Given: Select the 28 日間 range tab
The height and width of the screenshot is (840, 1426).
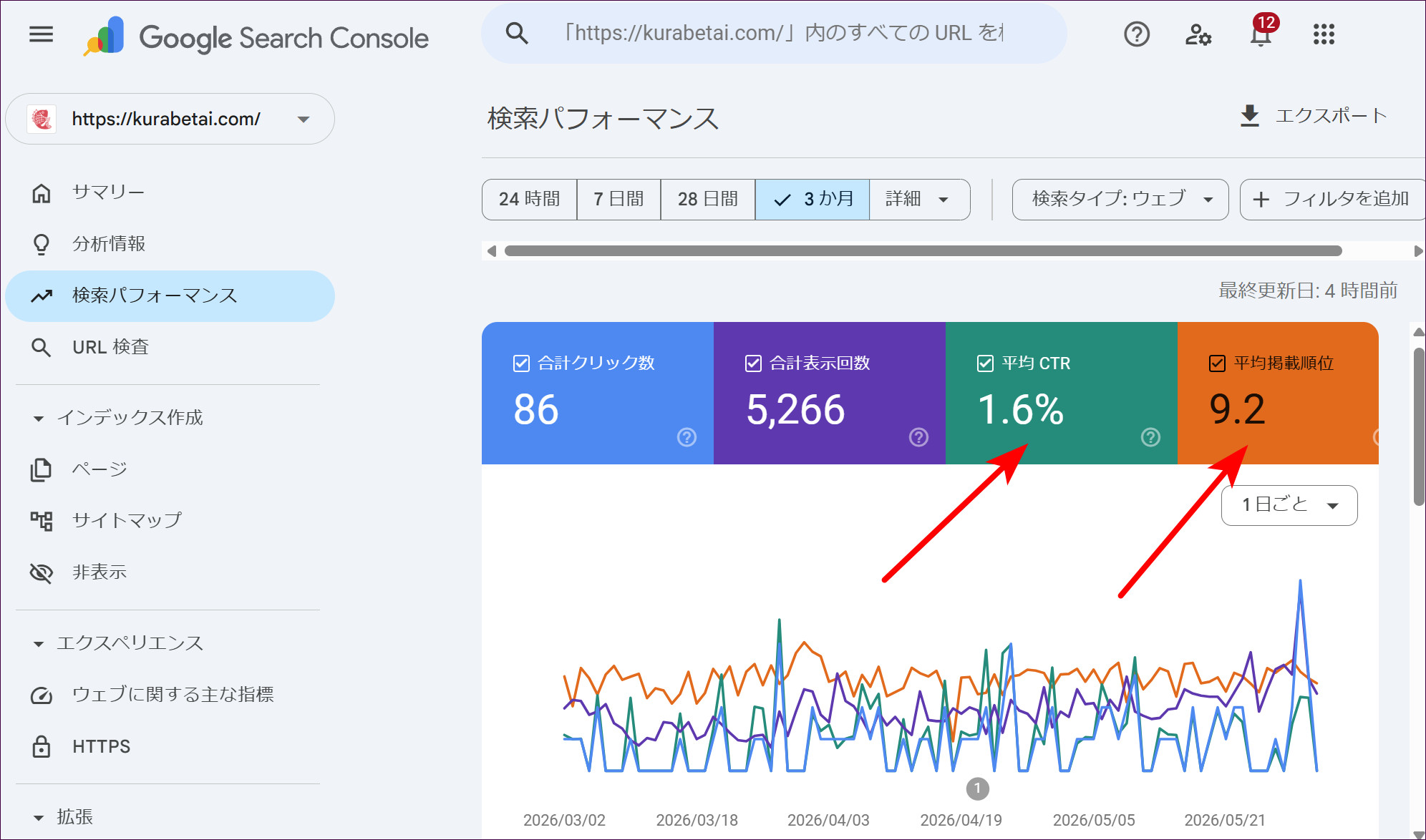Looking at the screenshot, I should coord(707,200).
